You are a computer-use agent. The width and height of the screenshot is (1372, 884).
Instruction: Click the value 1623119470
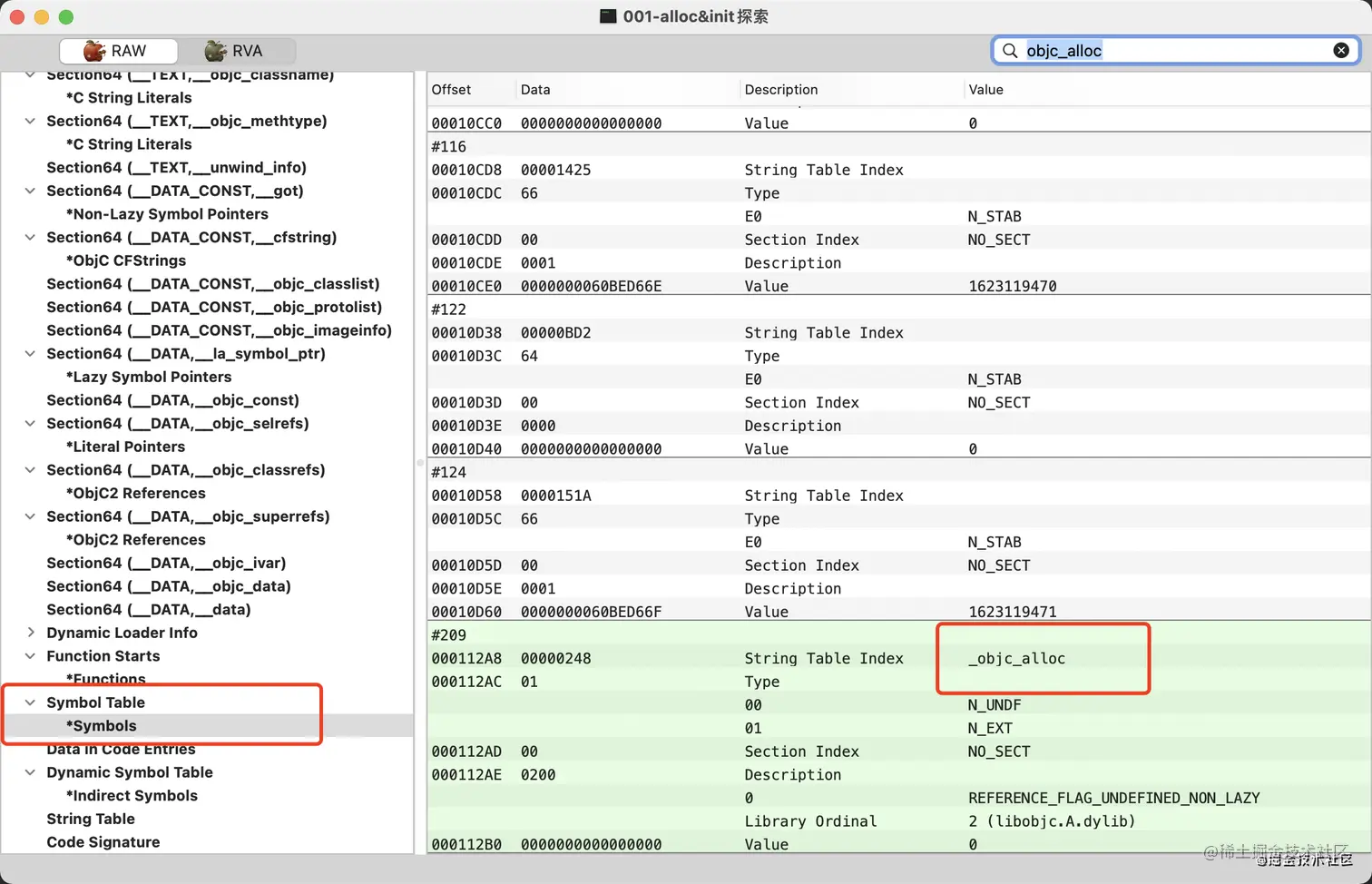pos(1012,286)
